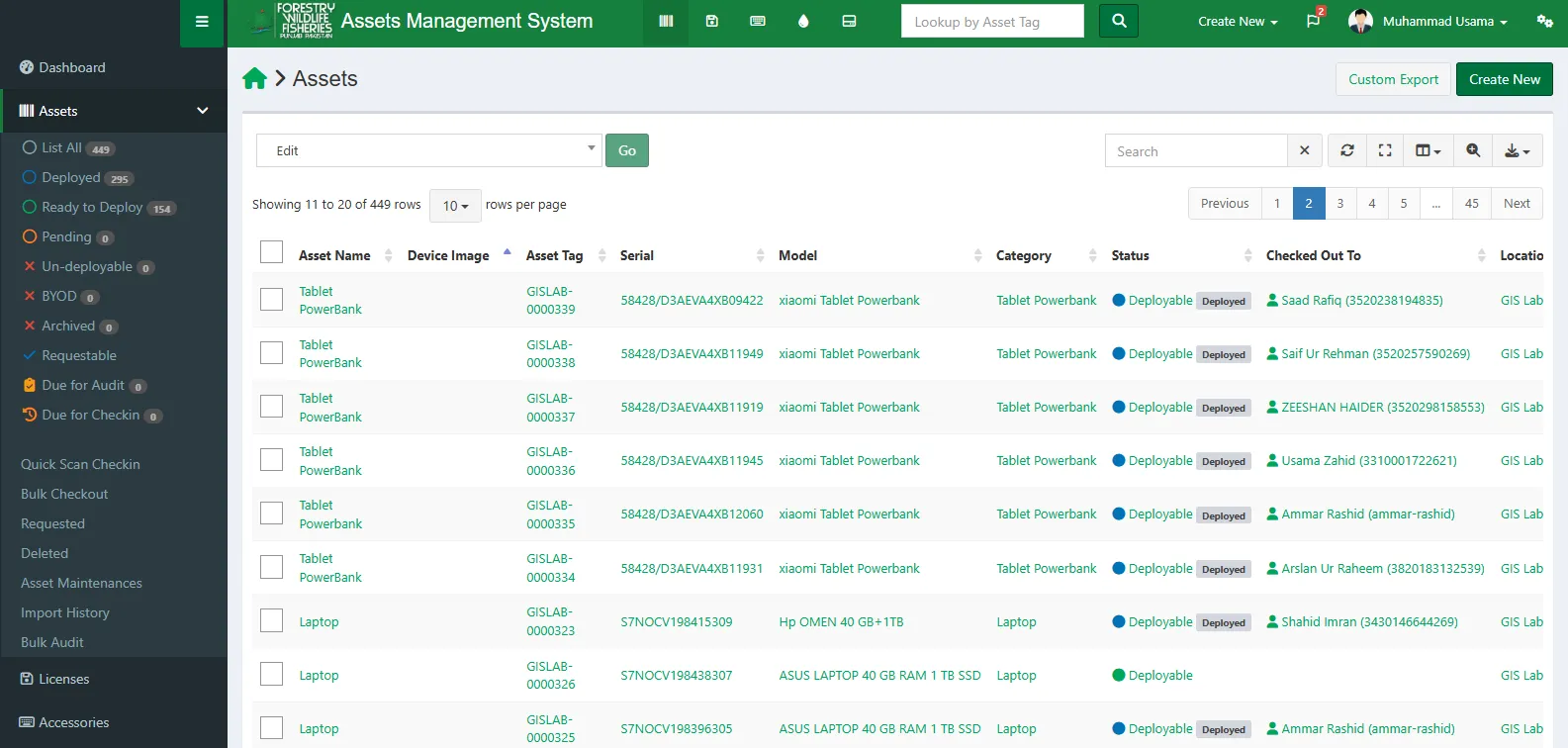The height and width of the screenshot is (748, 1568).
Task: Open the Assets barcode icon in navbar
Action: pyautogui.click(x=666, y=22)
